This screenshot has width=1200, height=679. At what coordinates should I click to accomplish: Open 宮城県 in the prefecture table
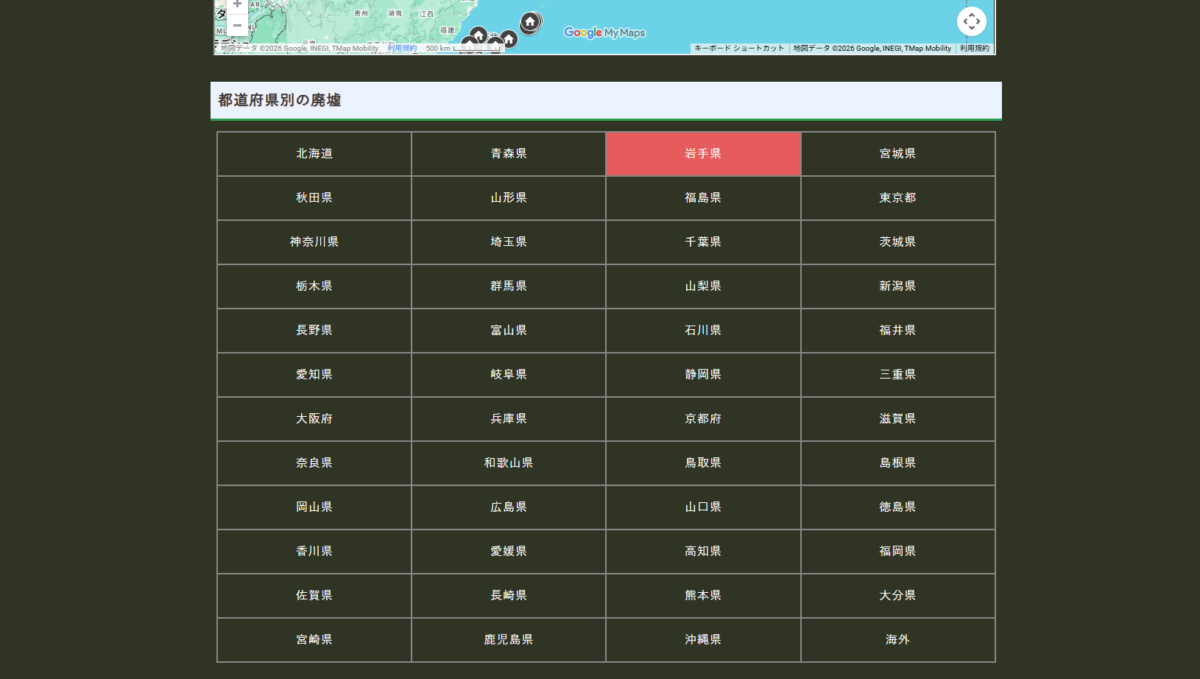898,154
